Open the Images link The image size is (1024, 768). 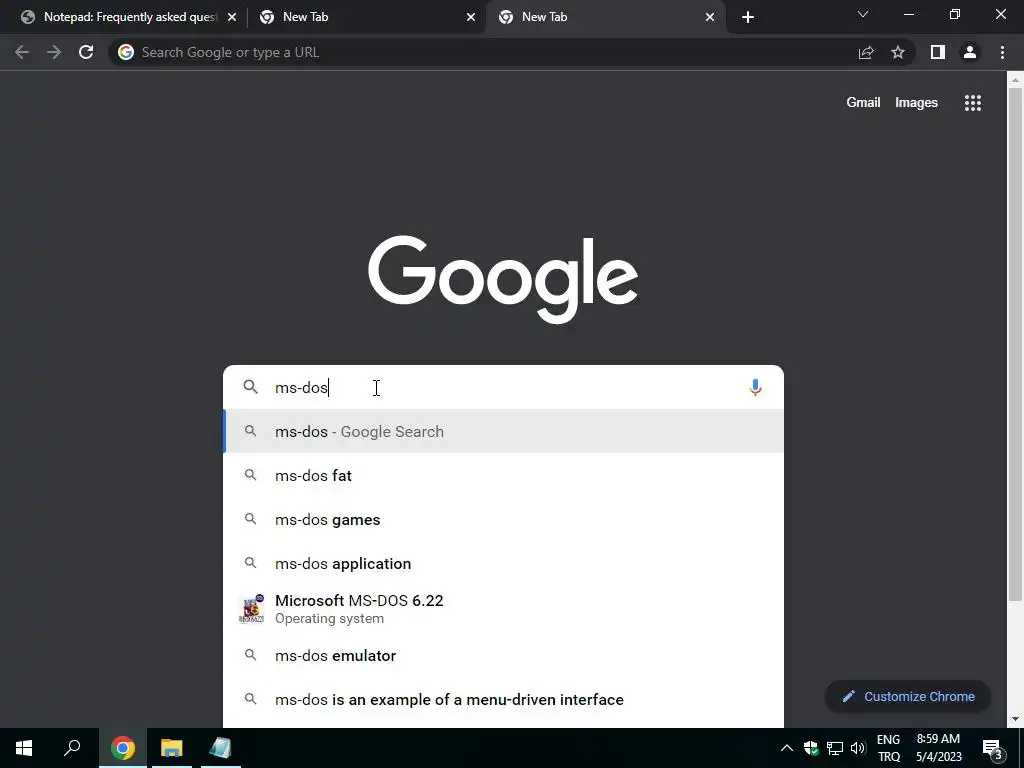[x=916, y=103]
